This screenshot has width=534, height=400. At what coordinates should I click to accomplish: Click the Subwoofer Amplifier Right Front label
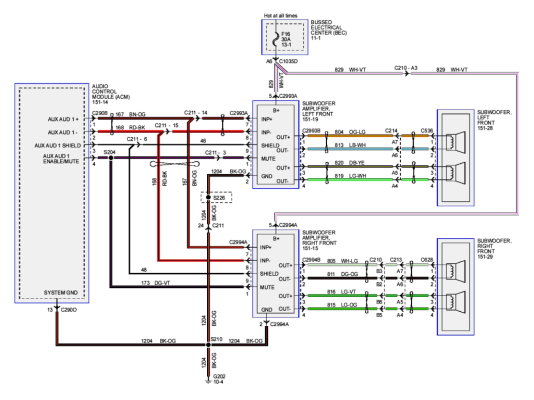pyautogui.click(x=319, y=240)
